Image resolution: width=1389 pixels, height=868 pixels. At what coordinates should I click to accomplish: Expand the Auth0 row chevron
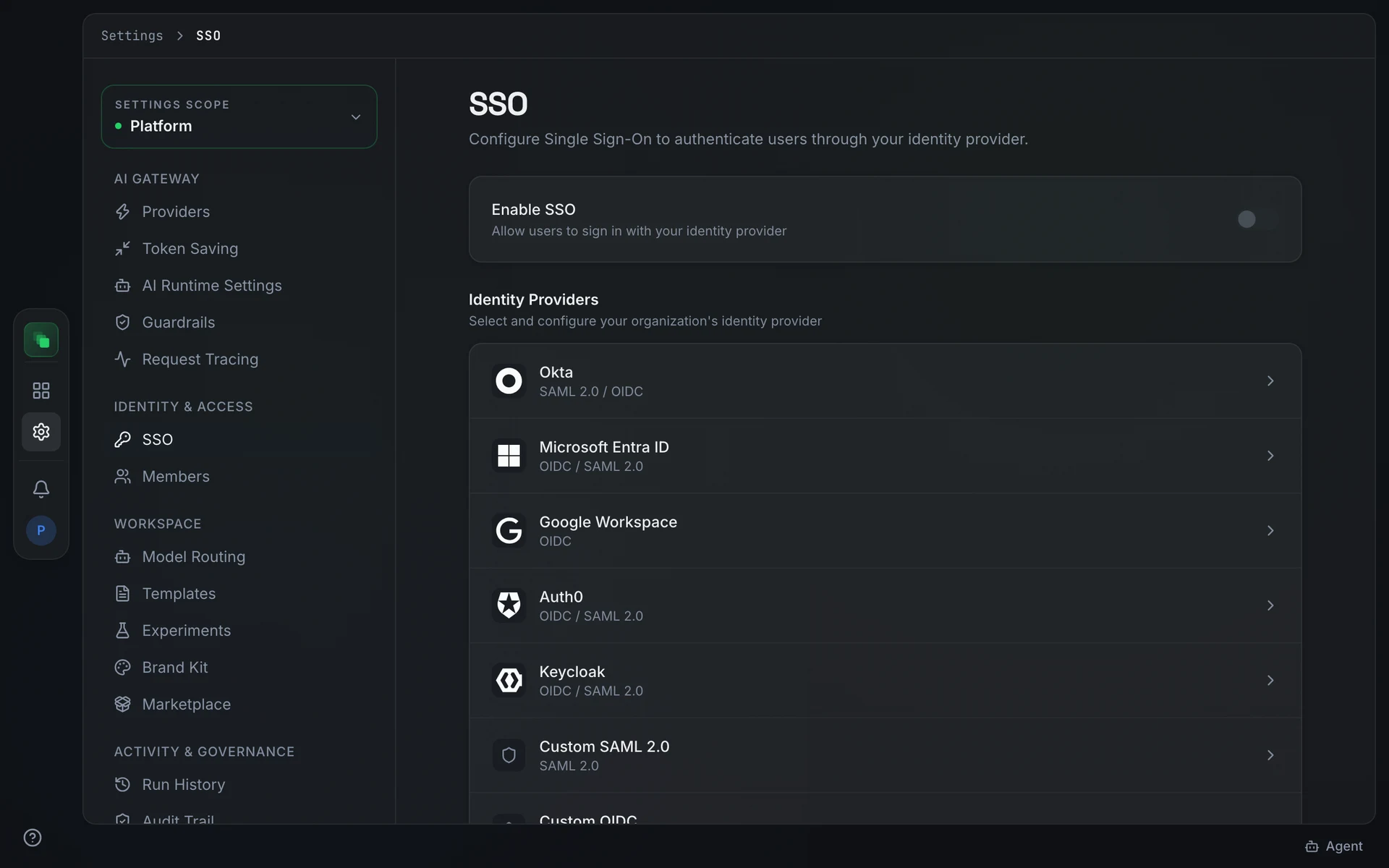point(1270,605)
